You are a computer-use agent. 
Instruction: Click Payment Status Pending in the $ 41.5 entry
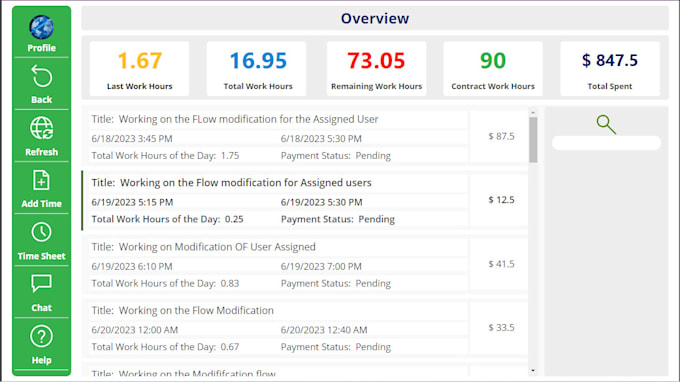pyautogui.click(x=336, y=284)
